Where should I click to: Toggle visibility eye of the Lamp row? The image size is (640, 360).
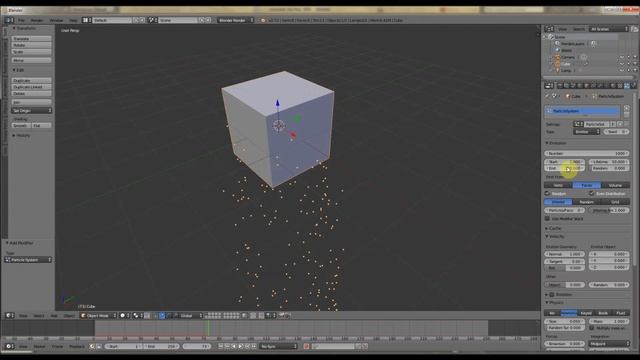point(622,70)
